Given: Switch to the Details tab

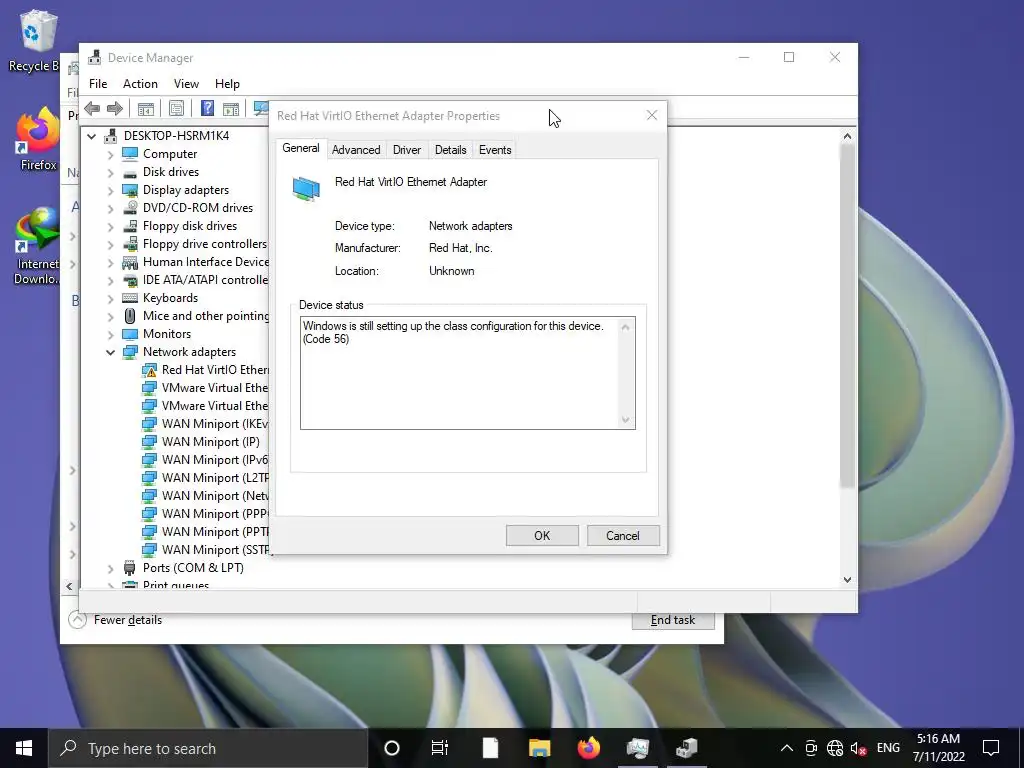Looking at the screenshot, I should coord(451,150).
